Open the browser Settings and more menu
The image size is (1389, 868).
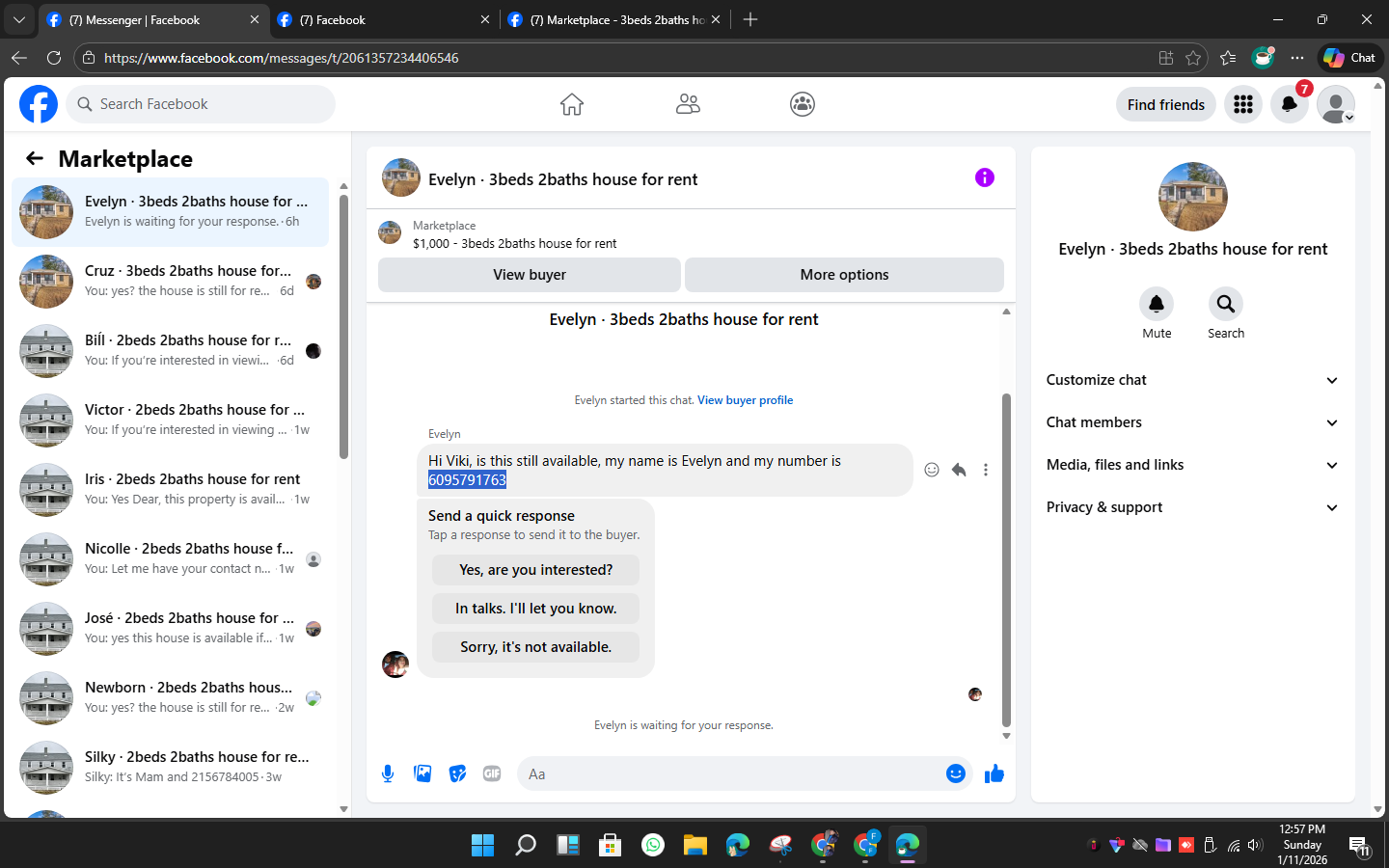[1297, 58]
